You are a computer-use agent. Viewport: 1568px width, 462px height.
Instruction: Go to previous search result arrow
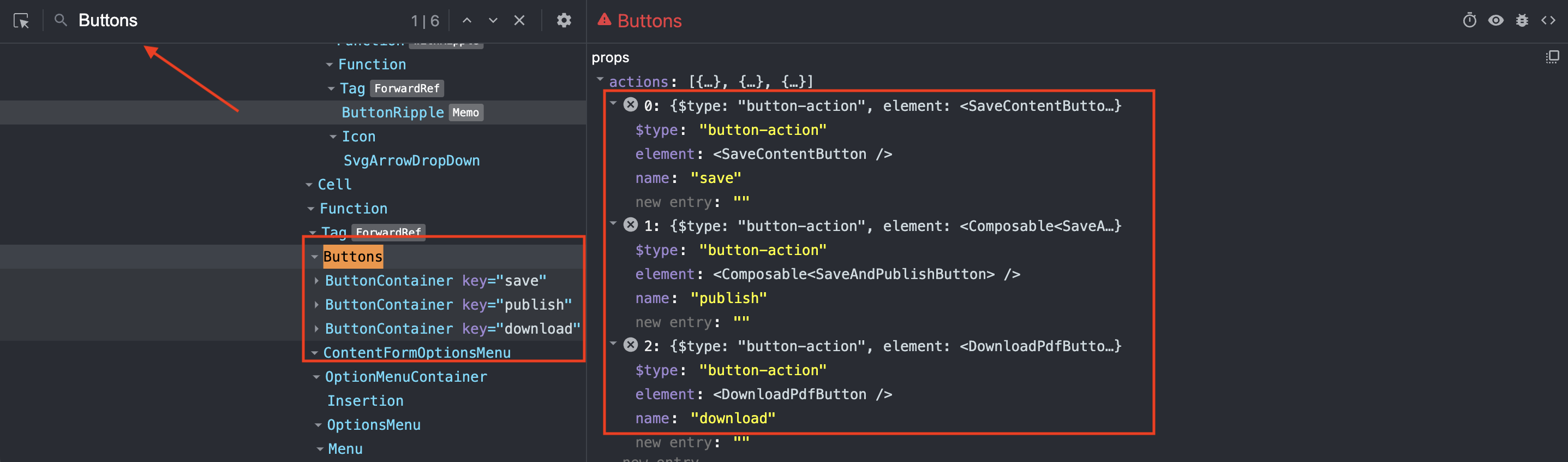467,21
